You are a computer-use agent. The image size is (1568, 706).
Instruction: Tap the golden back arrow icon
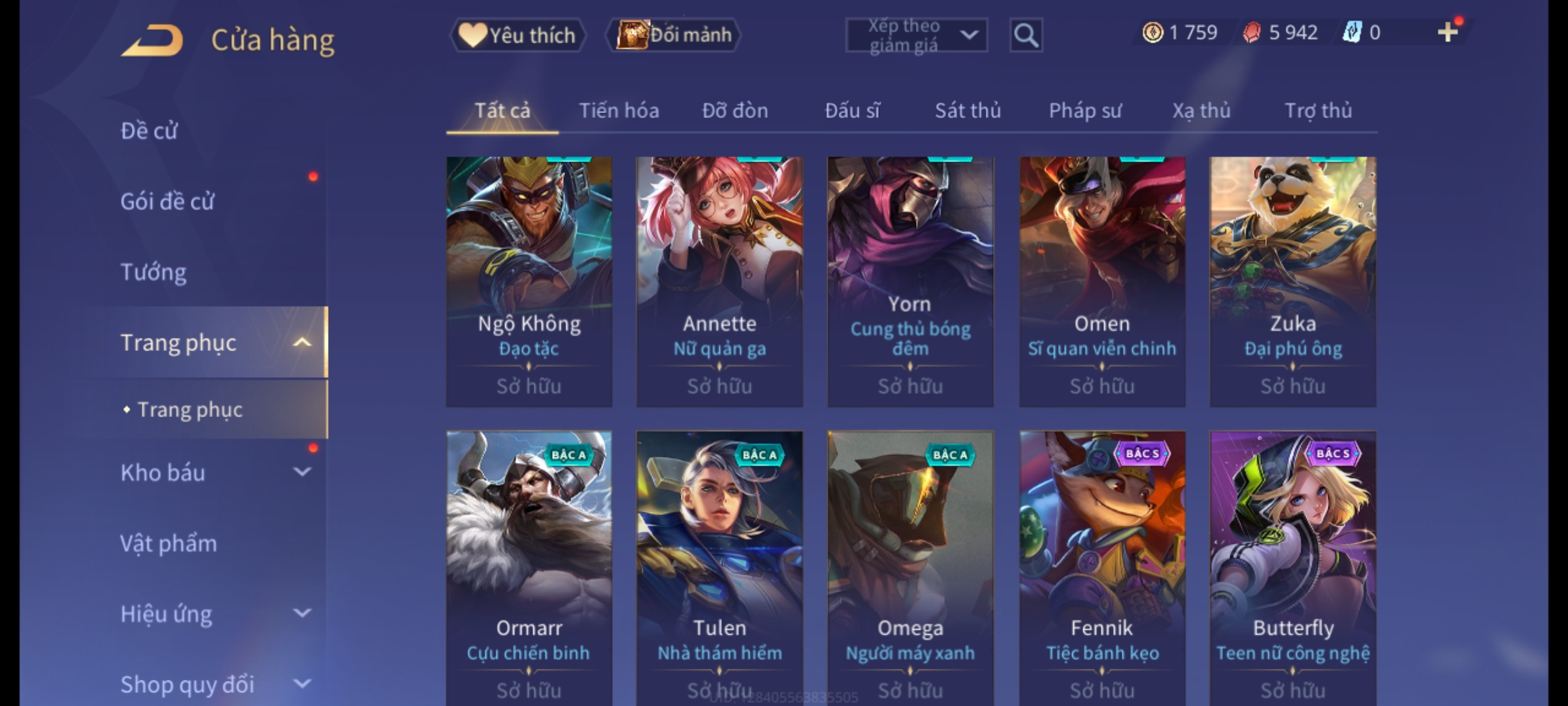[x=152, y=41]
